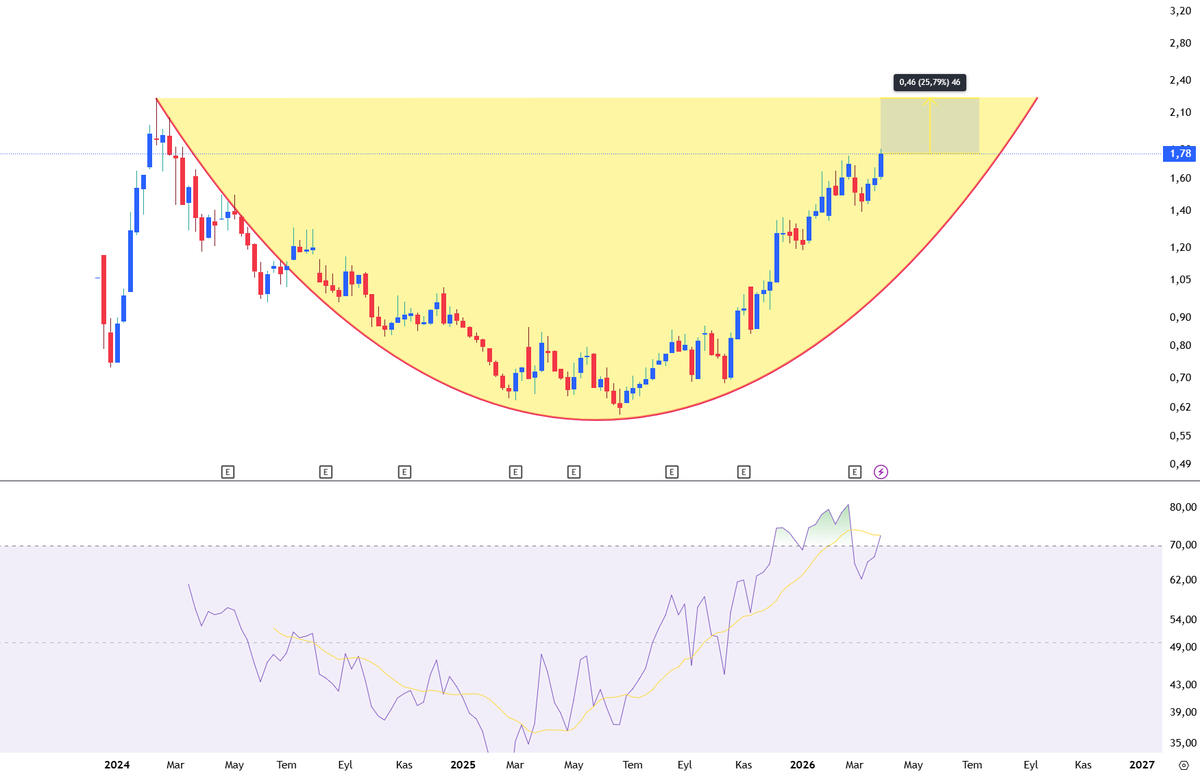Click the 2026 year label on time axis
This screenshot has width=1200, height=776.
point(802,764)
